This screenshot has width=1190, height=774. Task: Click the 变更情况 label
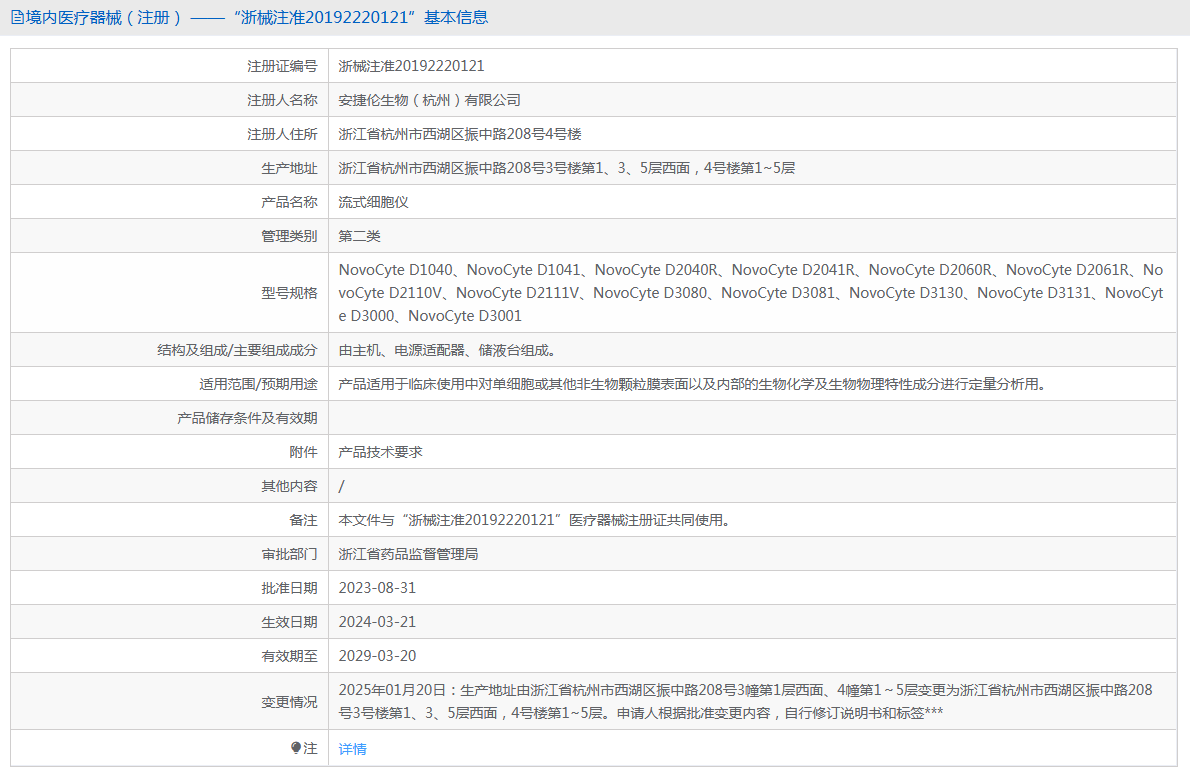(x=289, y=702)
